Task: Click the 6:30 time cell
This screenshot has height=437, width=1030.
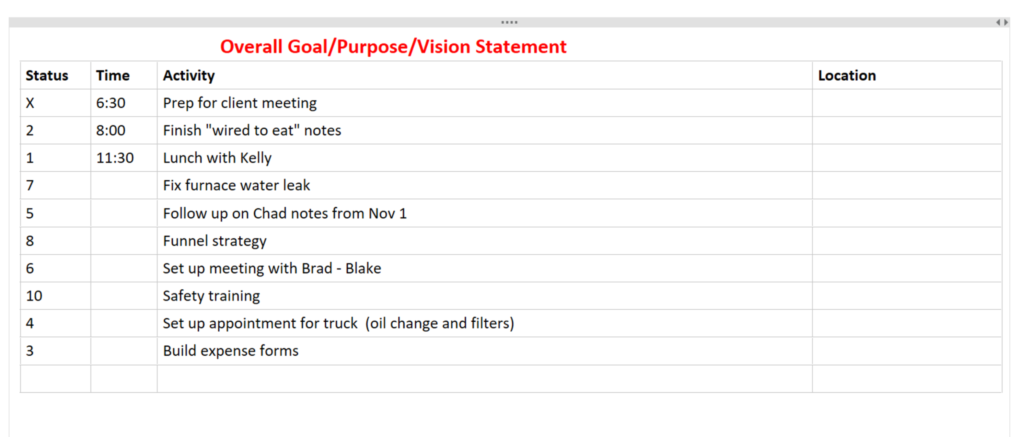Action: pyautogui.click(x=124, y=103)
